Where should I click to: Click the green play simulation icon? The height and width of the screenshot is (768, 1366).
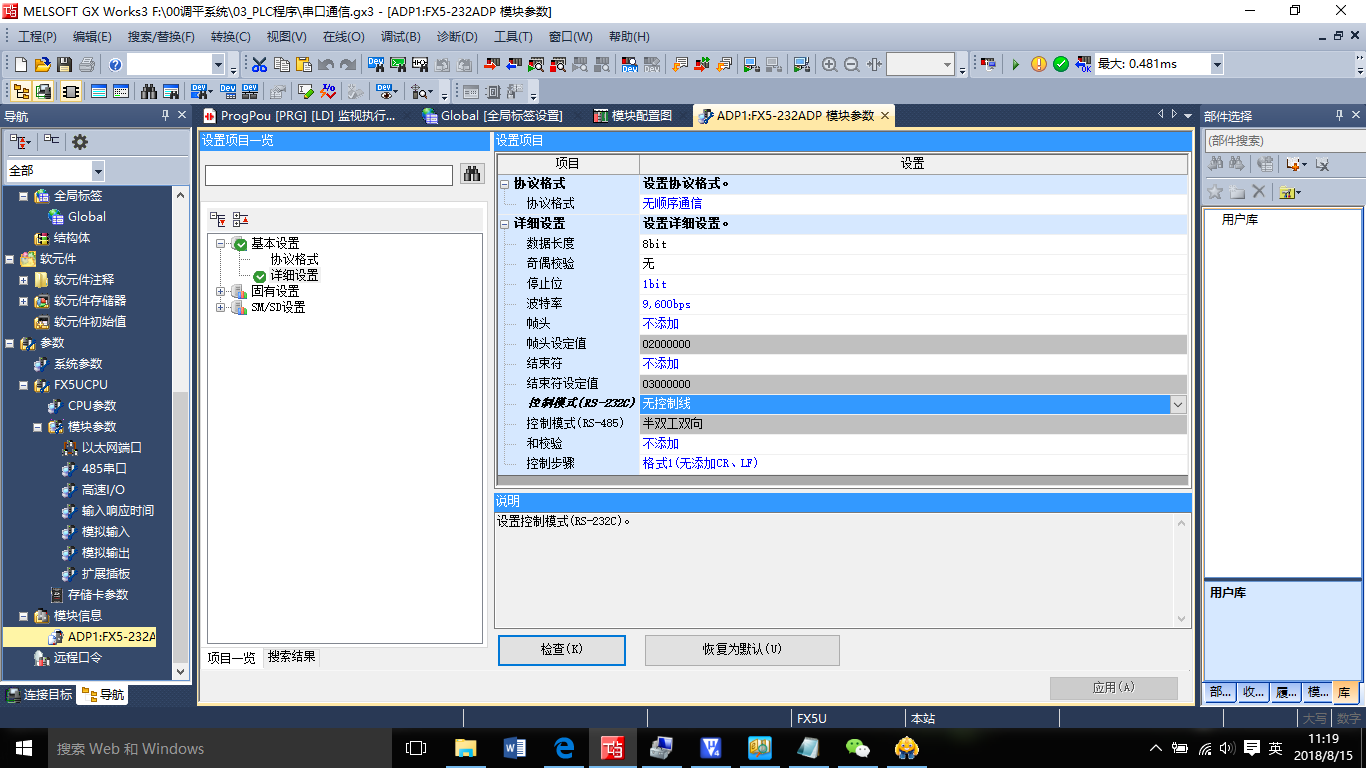point(1016,65)
